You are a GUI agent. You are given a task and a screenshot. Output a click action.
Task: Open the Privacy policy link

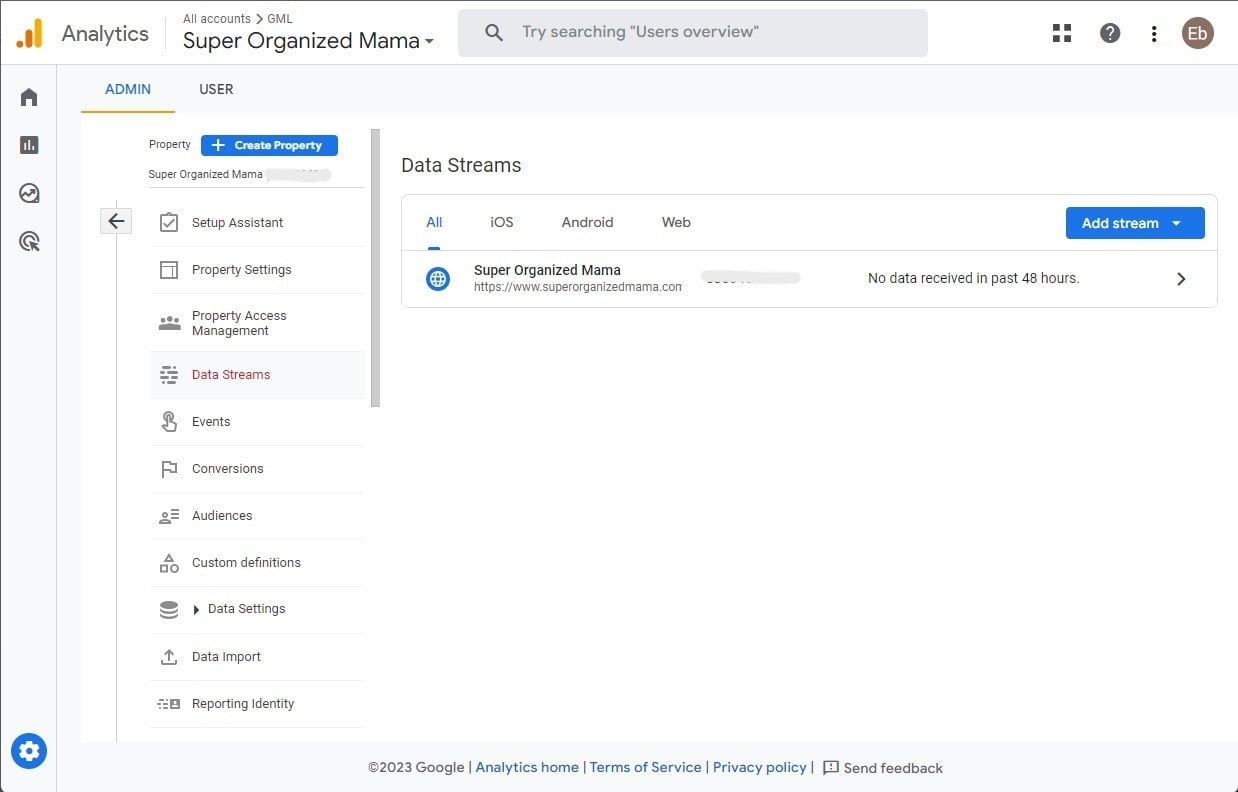[759, 767]
